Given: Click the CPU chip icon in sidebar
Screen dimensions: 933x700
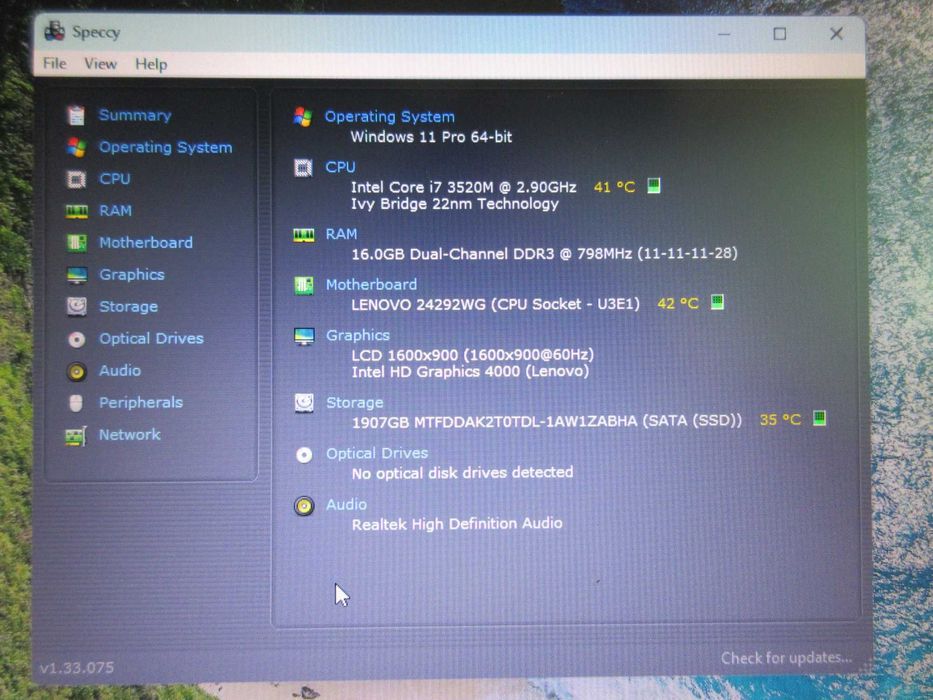Looking at the screenshot, I should click(76, 179).
